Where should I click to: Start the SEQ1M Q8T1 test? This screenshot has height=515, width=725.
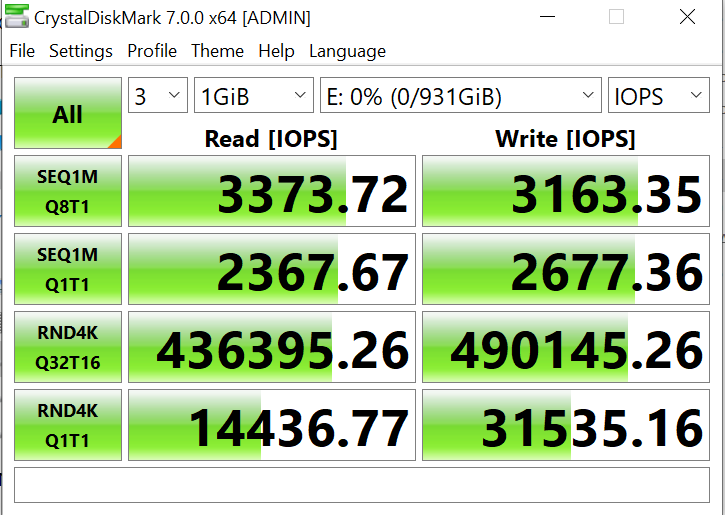coord(68,191)
